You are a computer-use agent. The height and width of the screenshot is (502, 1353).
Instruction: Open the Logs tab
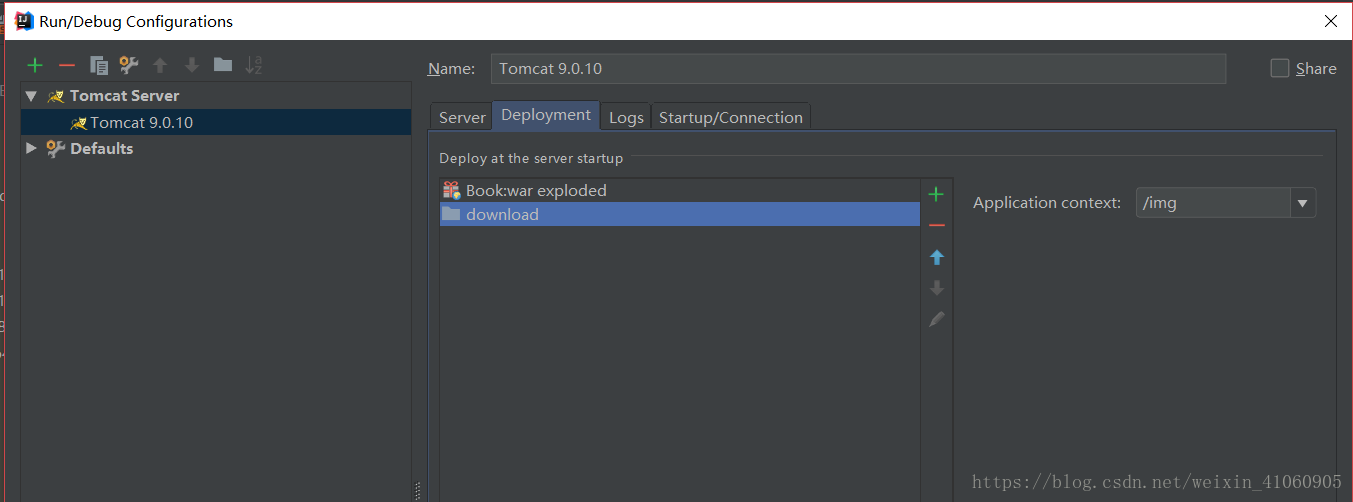626,117
